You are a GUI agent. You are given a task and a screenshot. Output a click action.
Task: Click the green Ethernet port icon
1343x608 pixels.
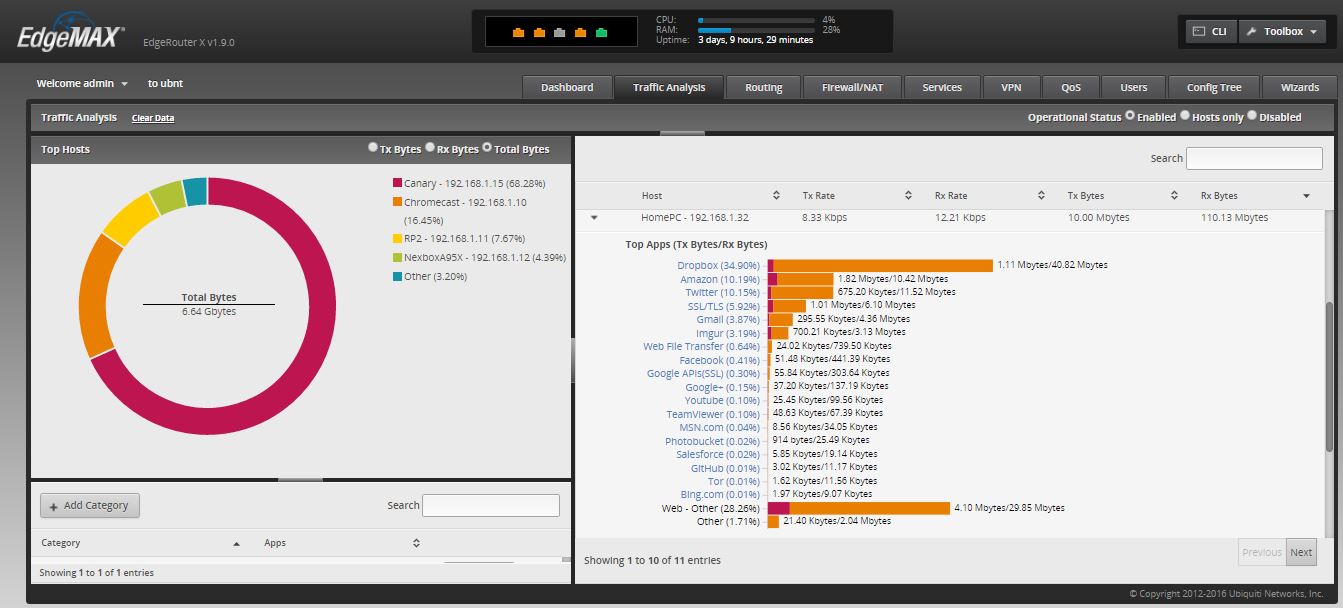[x=602, y=33]
